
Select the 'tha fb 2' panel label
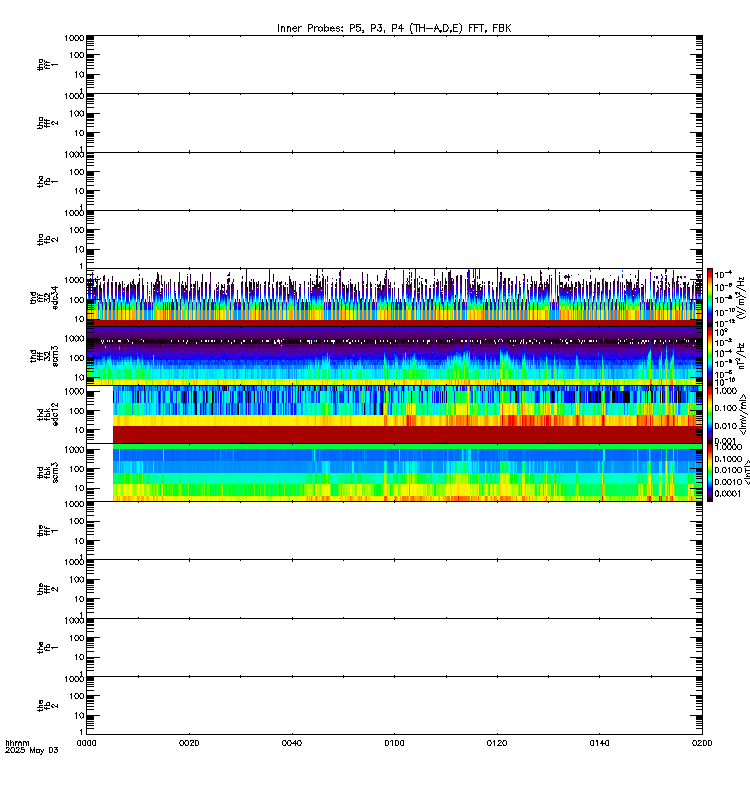tap(47, 240)
